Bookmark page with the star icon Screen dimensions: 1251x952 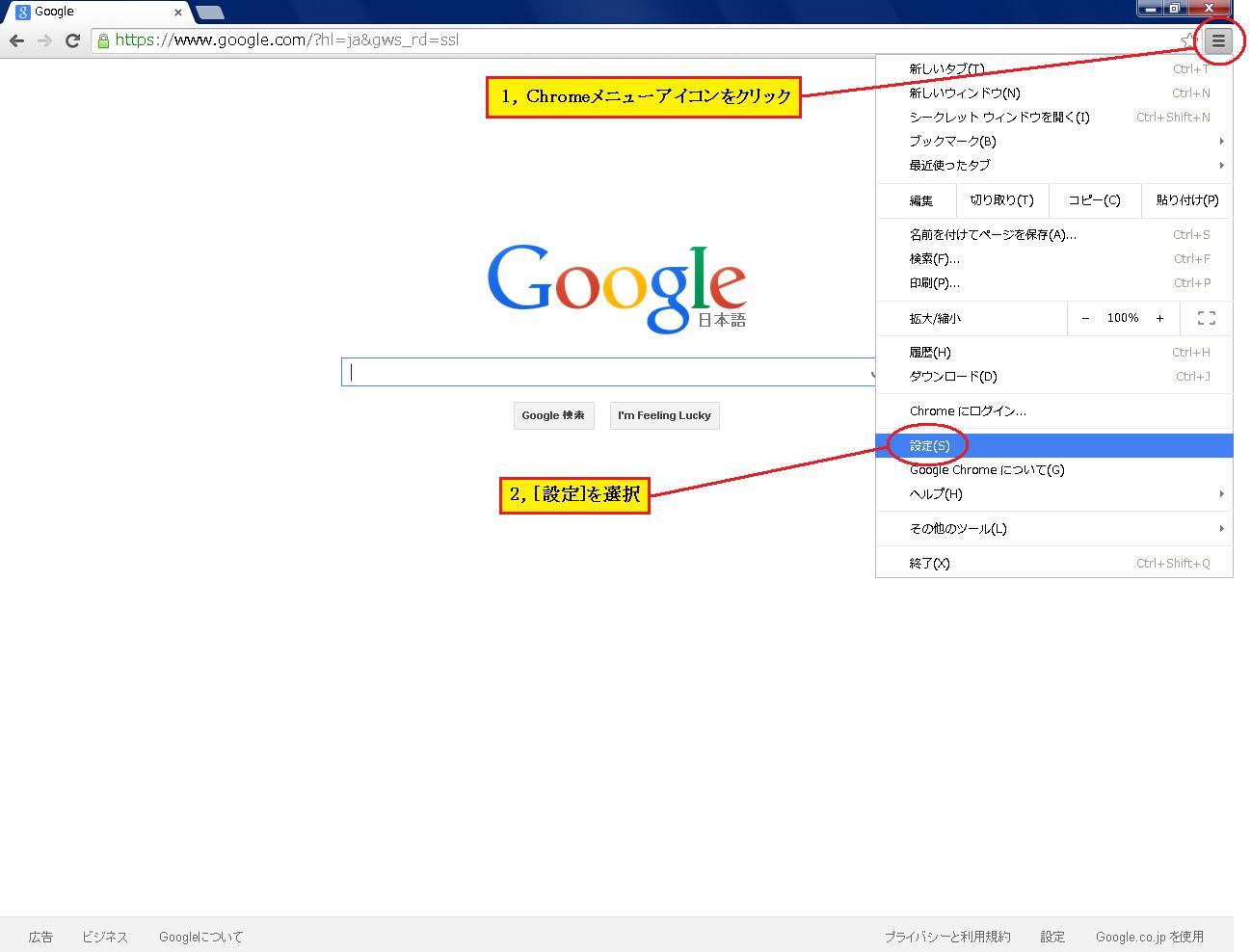1187,40
